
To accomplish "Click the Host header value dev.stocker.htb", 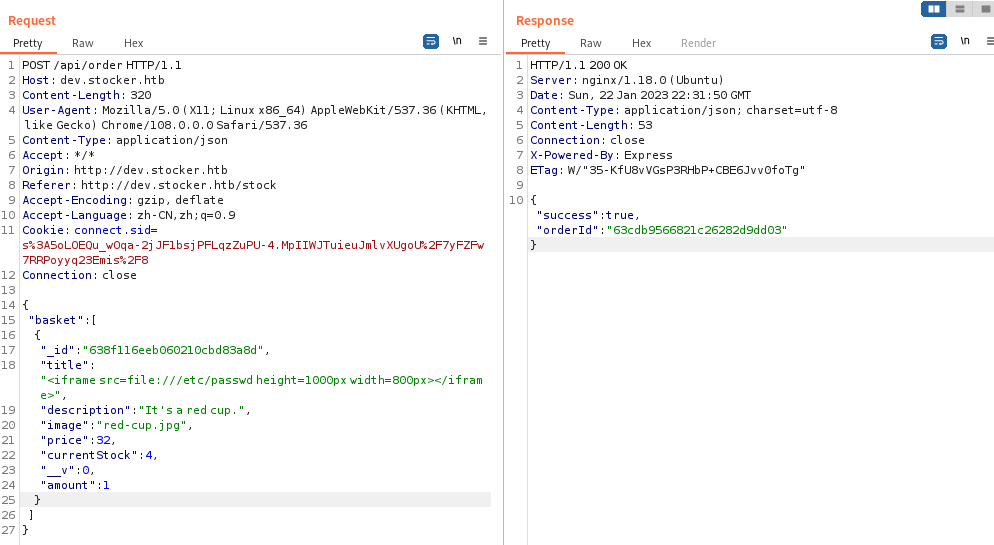I will [x=112, y=80].
